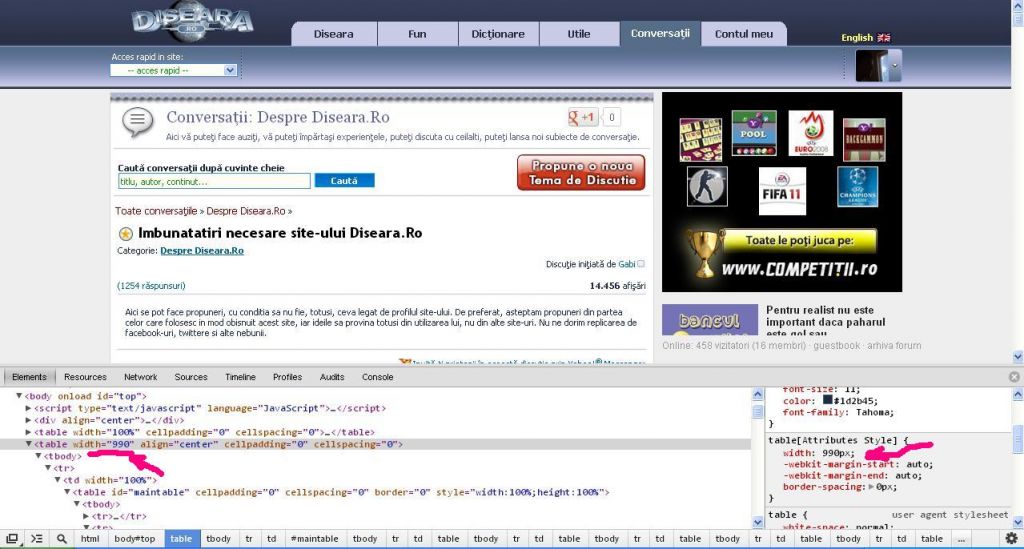The height and width of the screenshot is (549, 1024).
Task: Click the '(1254 răspunsuri)' link
Action: click(x=152, y=286)
